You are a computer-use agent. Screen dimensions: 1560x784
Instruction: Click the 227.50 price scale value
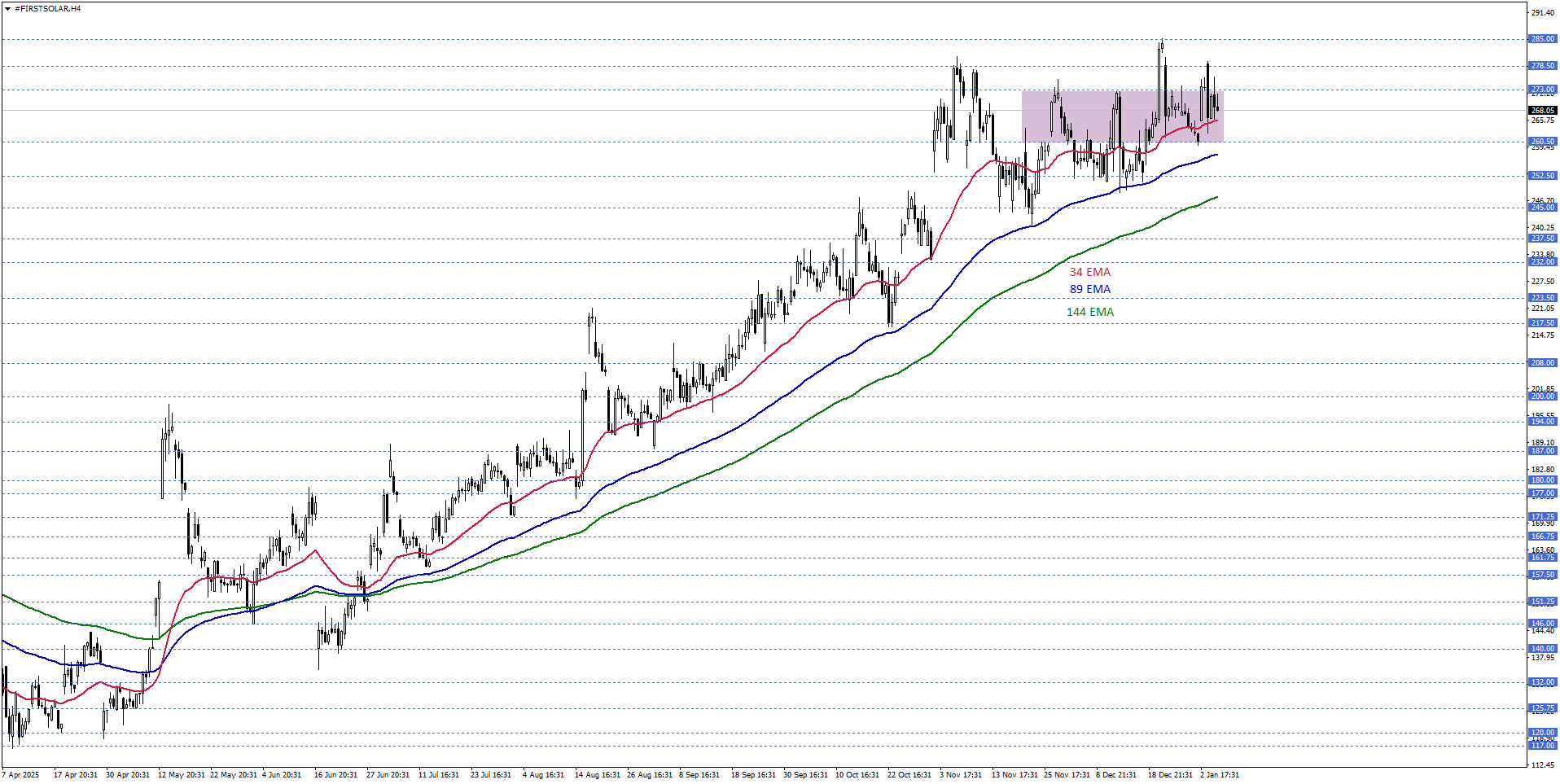pyautogui.click(x=1543, y=282)
